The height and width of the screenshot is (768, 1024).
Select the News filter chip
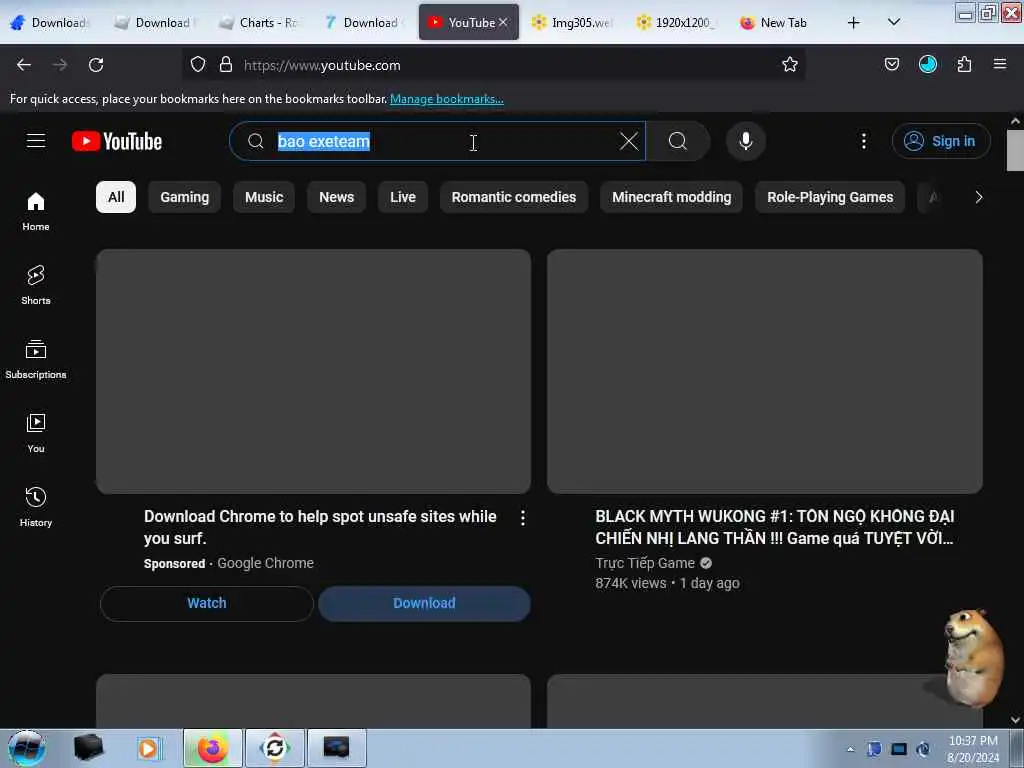coord(336,197)
